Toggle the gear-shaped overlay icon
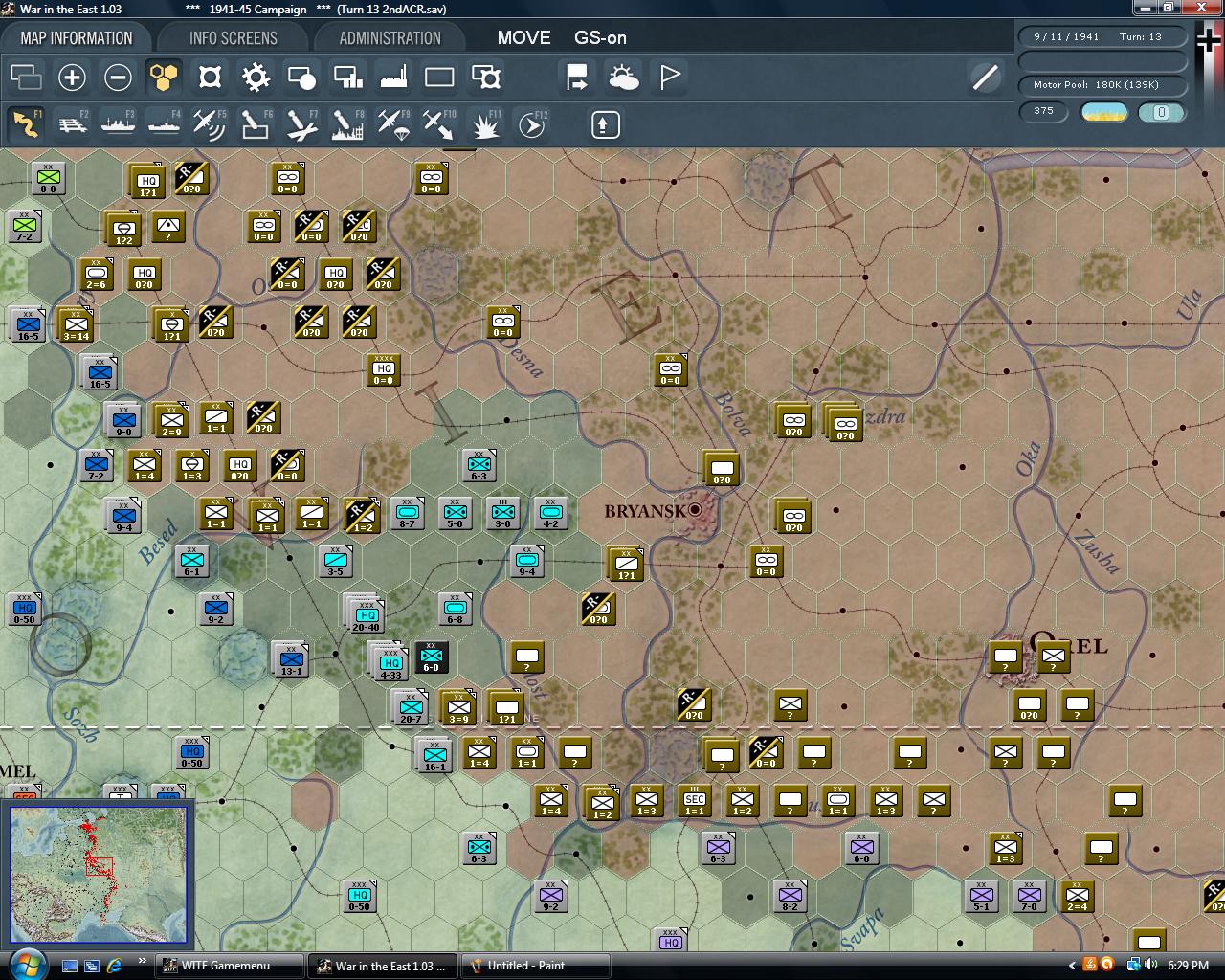Screen dimensions: 1225x980 coord(256,77)
